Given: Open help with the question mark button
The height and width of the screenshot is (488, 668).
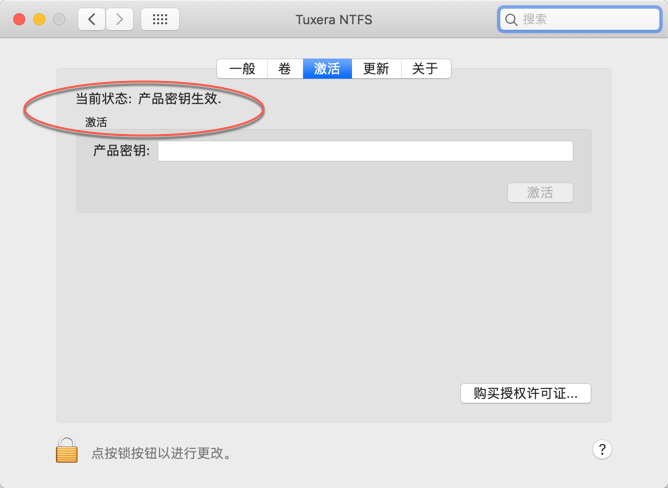Looking at the screenshot, I should coord(602,449).
